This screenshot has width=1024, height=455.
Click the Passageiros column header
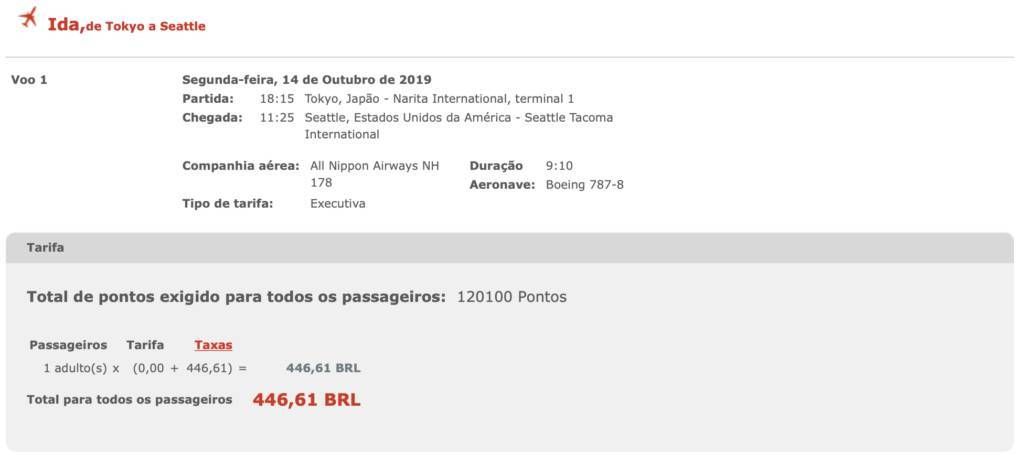68,345
